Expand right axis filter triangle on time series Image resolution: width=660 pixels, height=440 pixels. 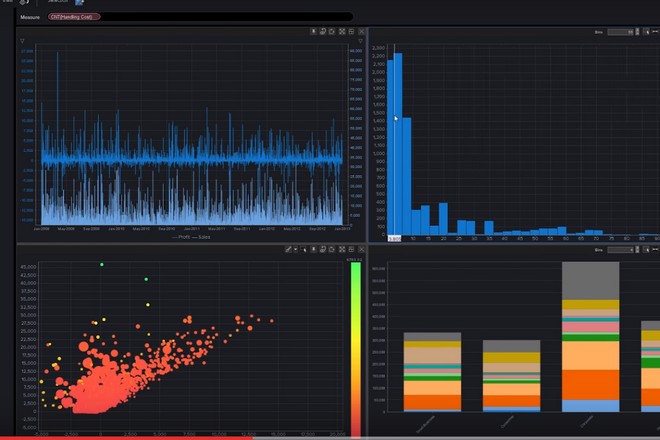[359, 41]
